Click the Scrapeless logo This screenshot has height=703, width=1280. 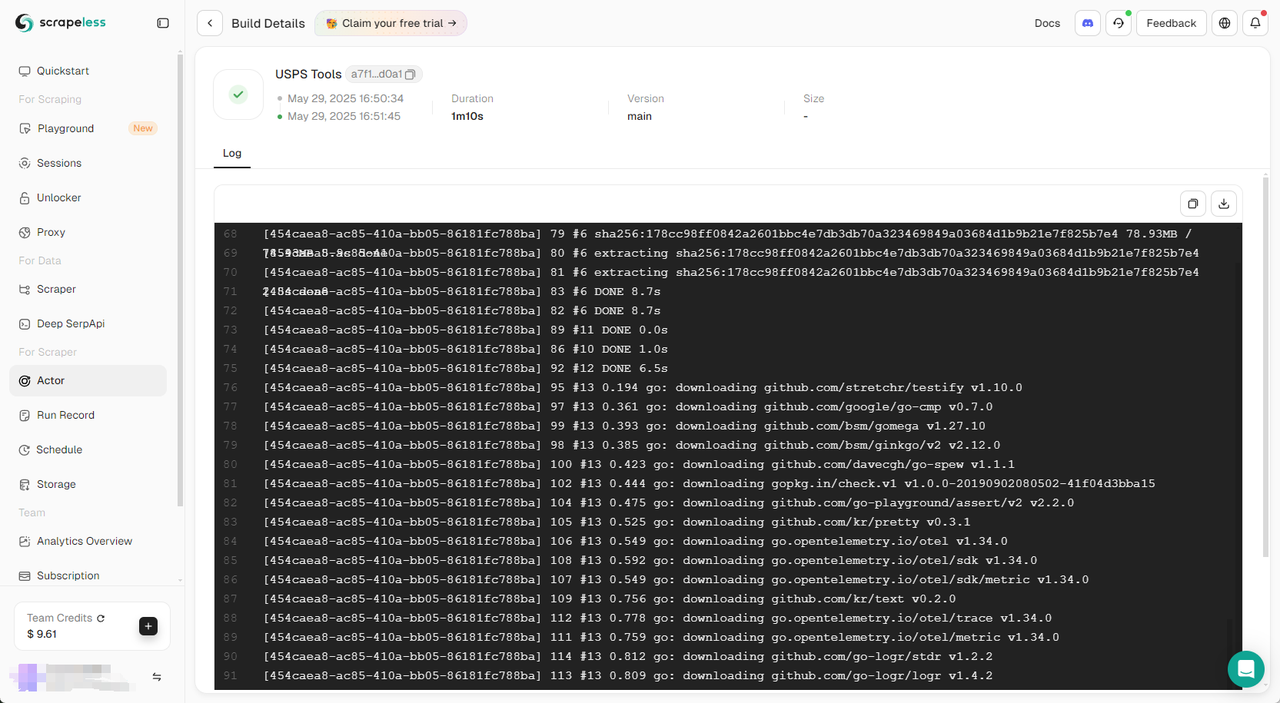coord(60,23)
